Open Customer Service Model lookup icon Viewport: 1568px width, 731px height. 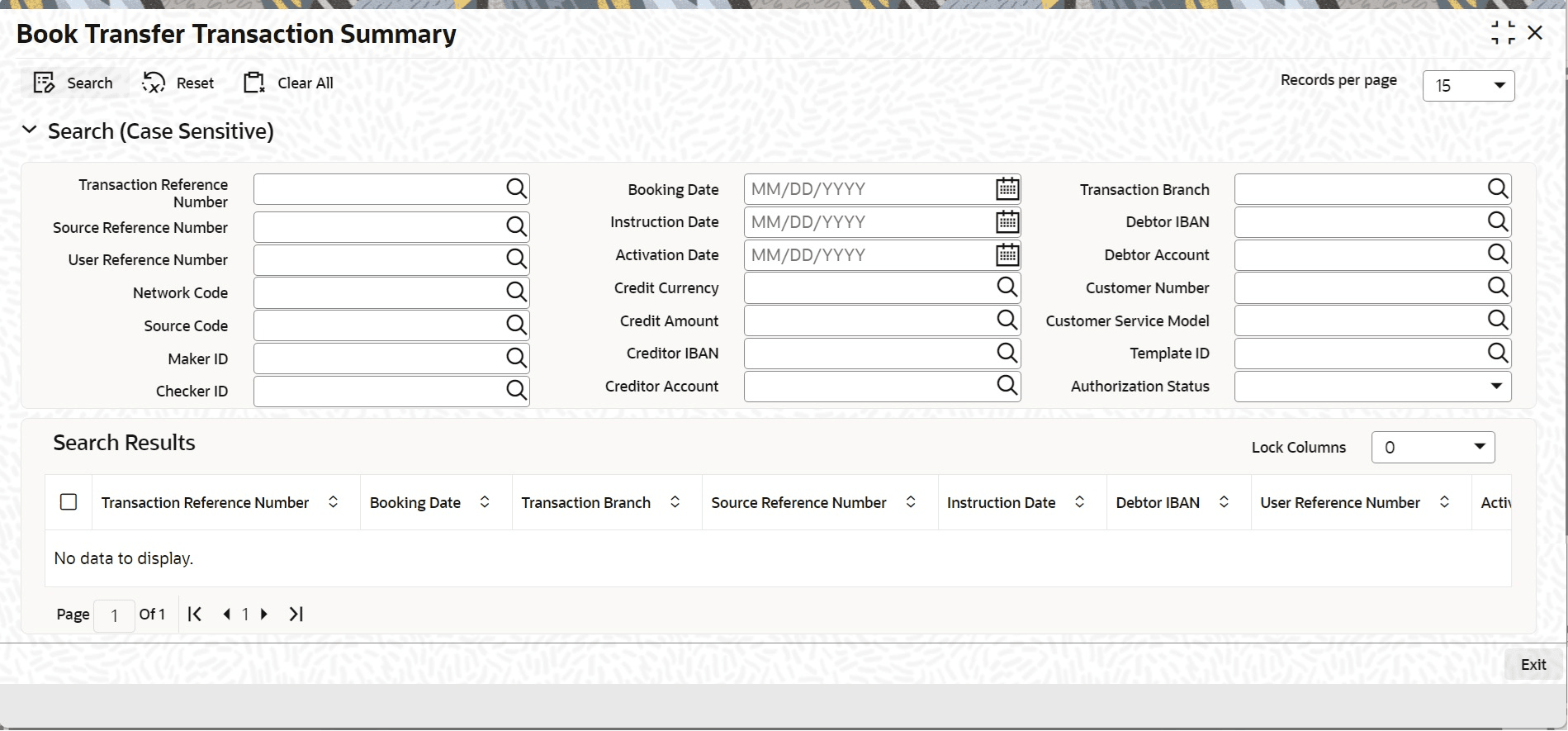1497,320
